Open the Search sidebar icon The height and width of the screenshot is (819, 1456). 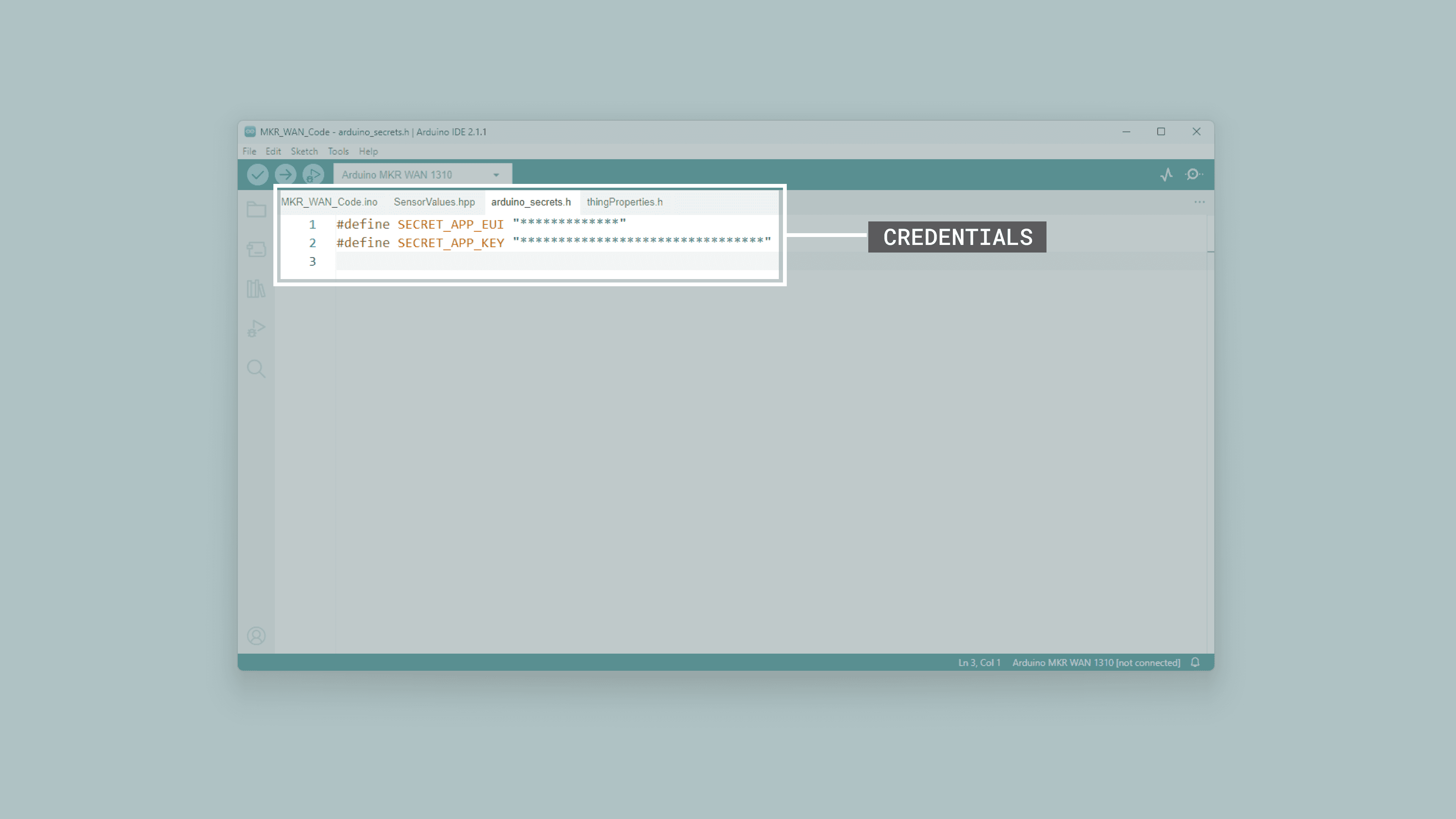256,369
